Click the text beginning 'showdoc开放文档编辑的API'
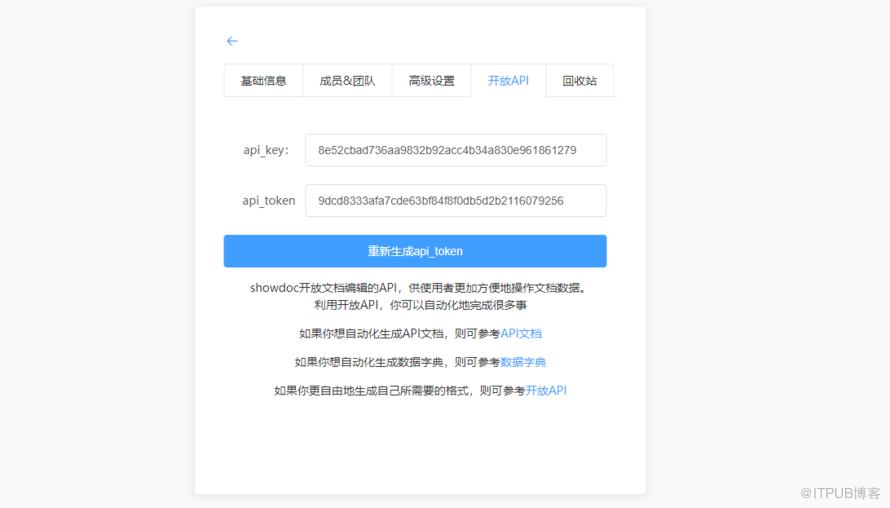890x508 pixels. [x=419, y=288]
